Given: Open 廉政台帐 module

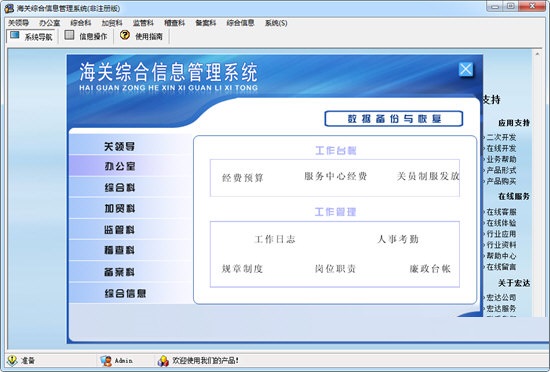Looking at the screenshot, I should 430,269.
